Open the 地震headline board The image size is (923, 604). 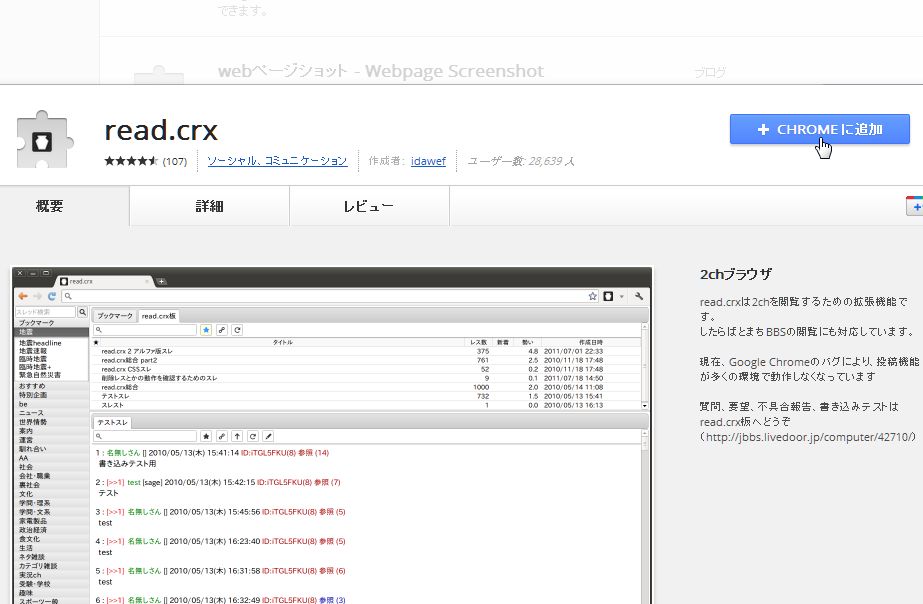coord(40,343)
